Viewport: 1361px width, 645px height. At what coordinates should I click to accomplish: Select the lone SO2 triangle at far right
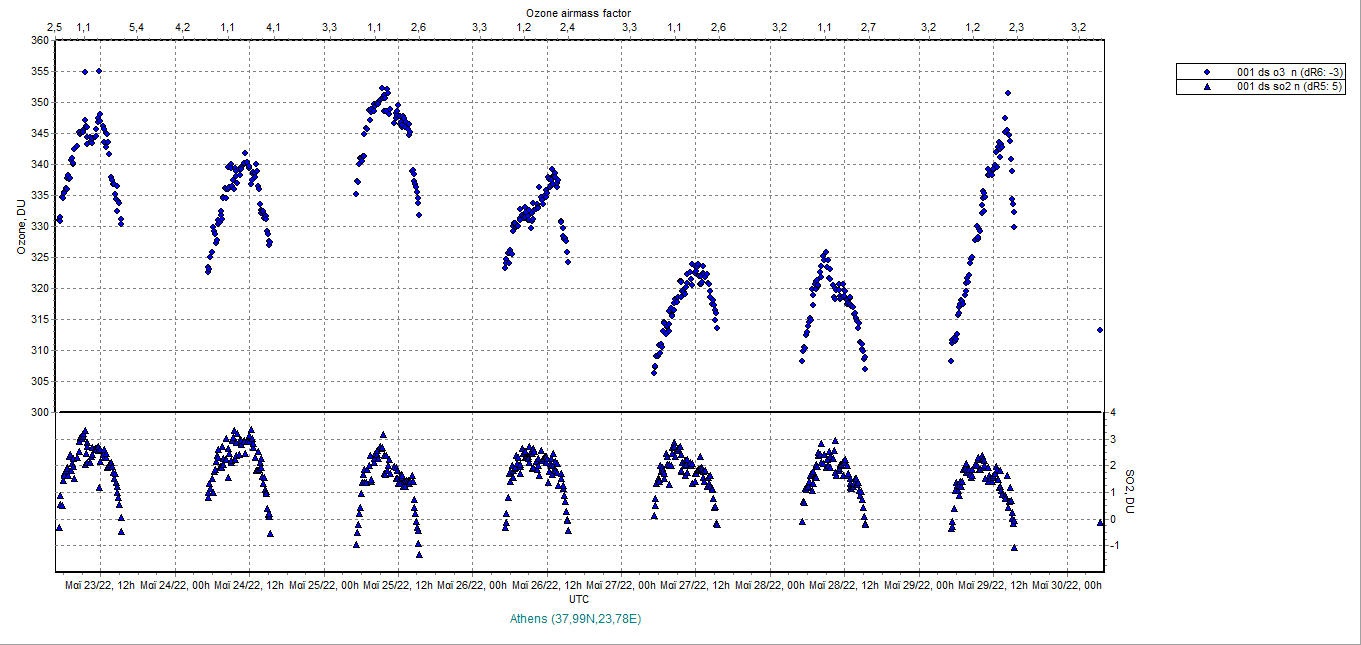[1100, 521]
